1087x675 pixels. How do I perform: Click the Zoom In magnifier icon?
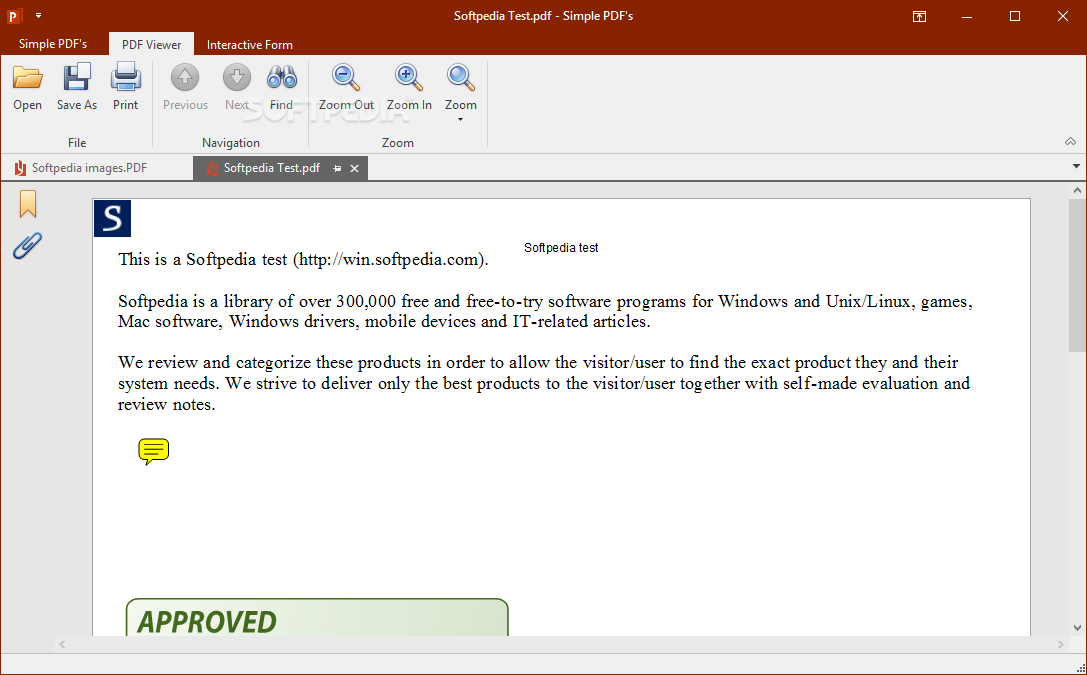pyautogui.click(x=409, y=77)
